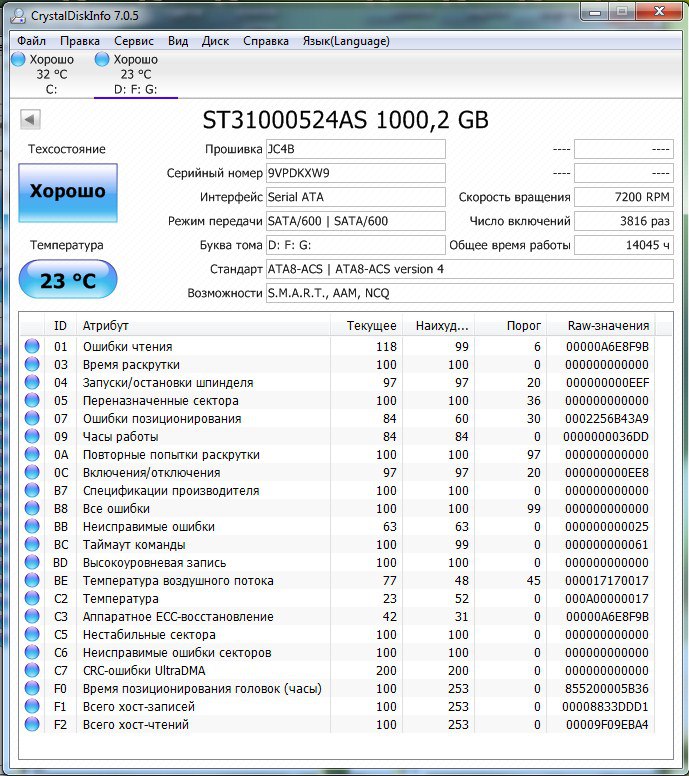The width and height of the screenshot is (689, 776).
Task: Click status orb of Неисправимые ошибки секторов row
Action: (x=32, y=652)
